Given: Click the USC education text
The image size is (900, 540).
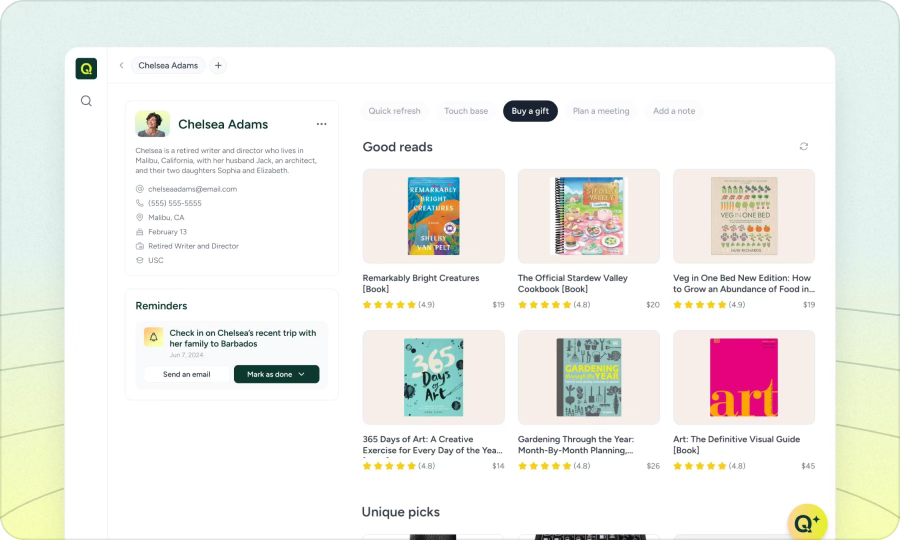Looking at the screenshot, I should [156, 261].
